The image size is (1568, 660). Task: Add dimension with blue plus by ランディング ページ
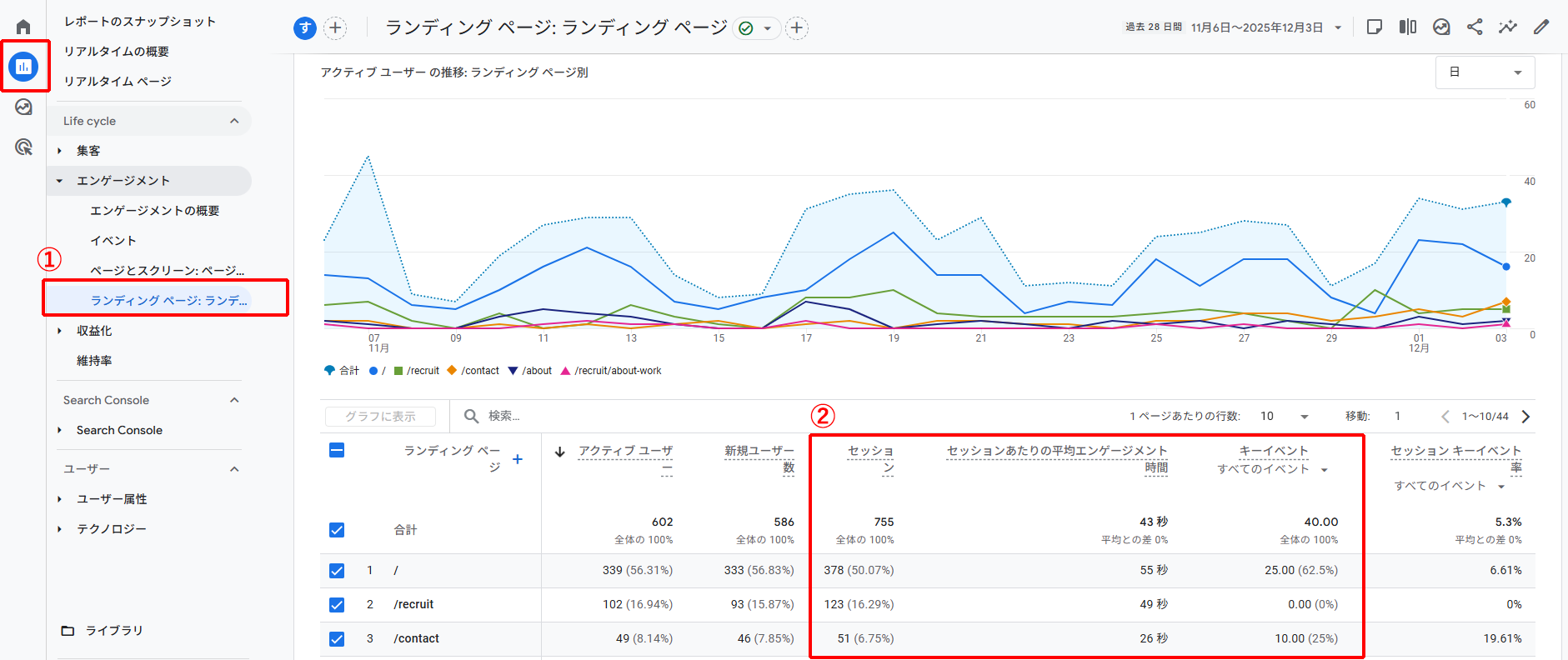pos(518,459)
